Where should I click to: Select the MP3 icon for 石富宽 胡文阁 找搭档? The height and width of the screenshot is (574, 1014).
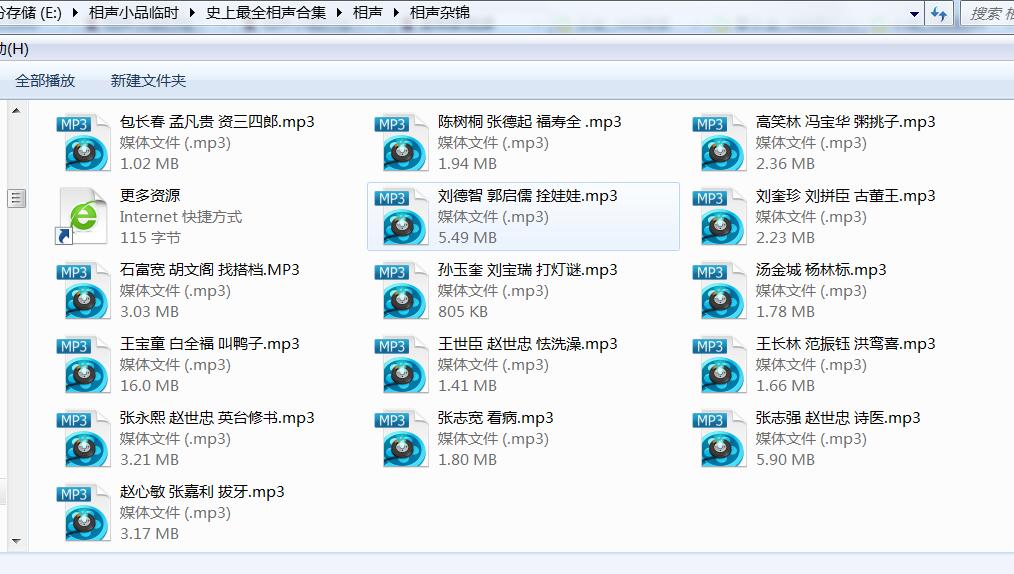point(83,291)
